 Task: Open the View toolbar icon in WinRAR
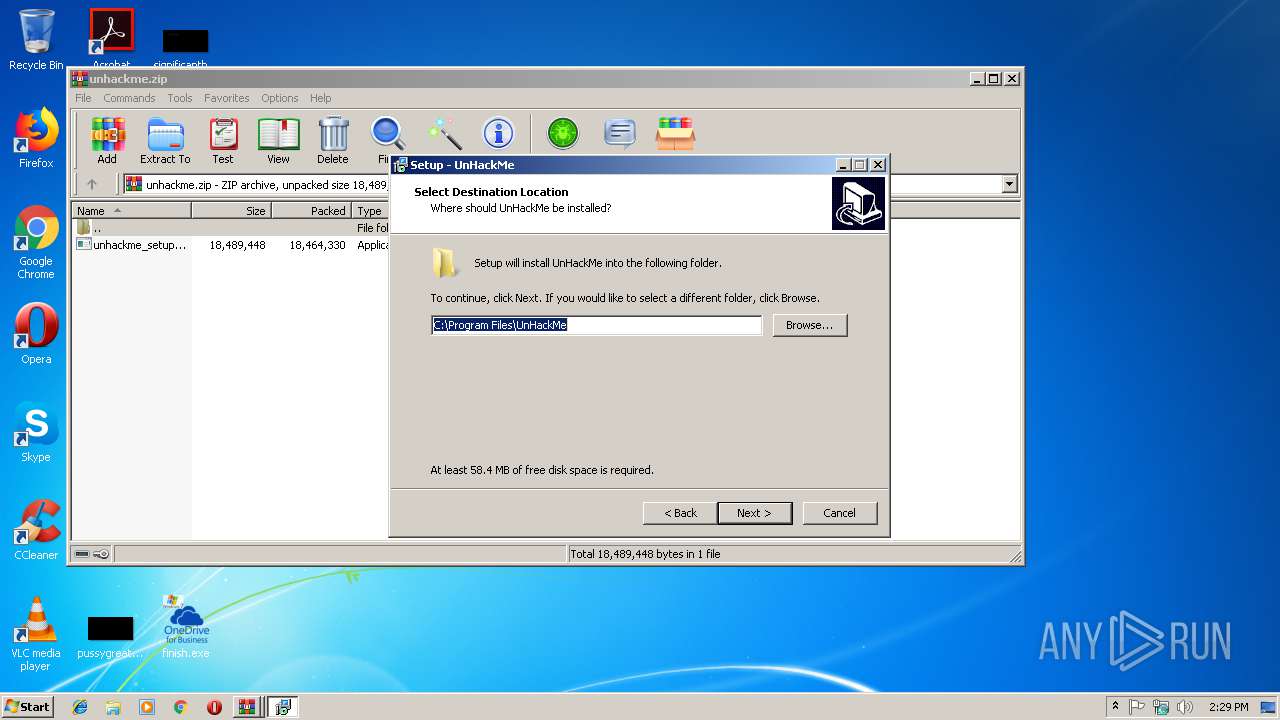tap(278, 140)
